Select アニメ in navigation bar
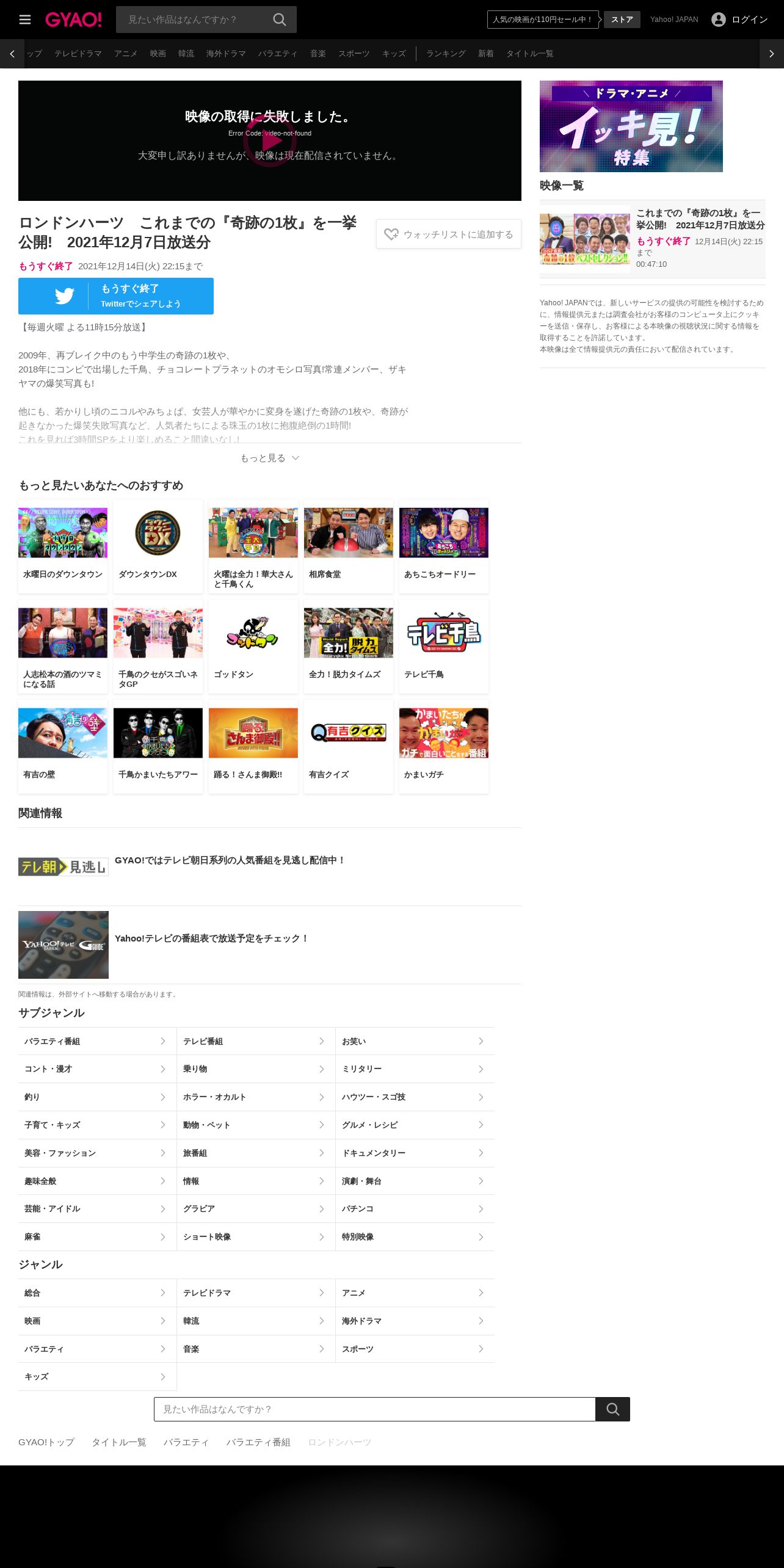This screenshot has height=1568, width=784. click(126, 54)
